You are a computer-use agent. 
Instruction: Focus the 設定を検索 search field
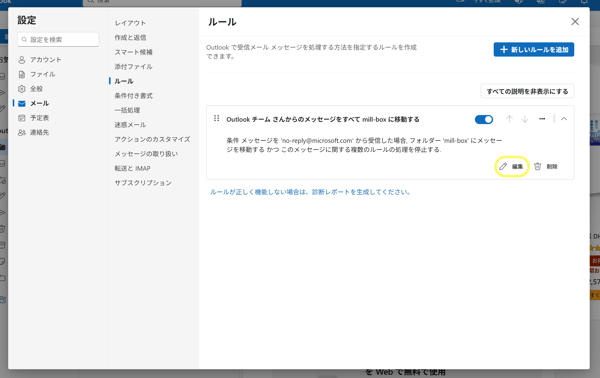[58, 39]
